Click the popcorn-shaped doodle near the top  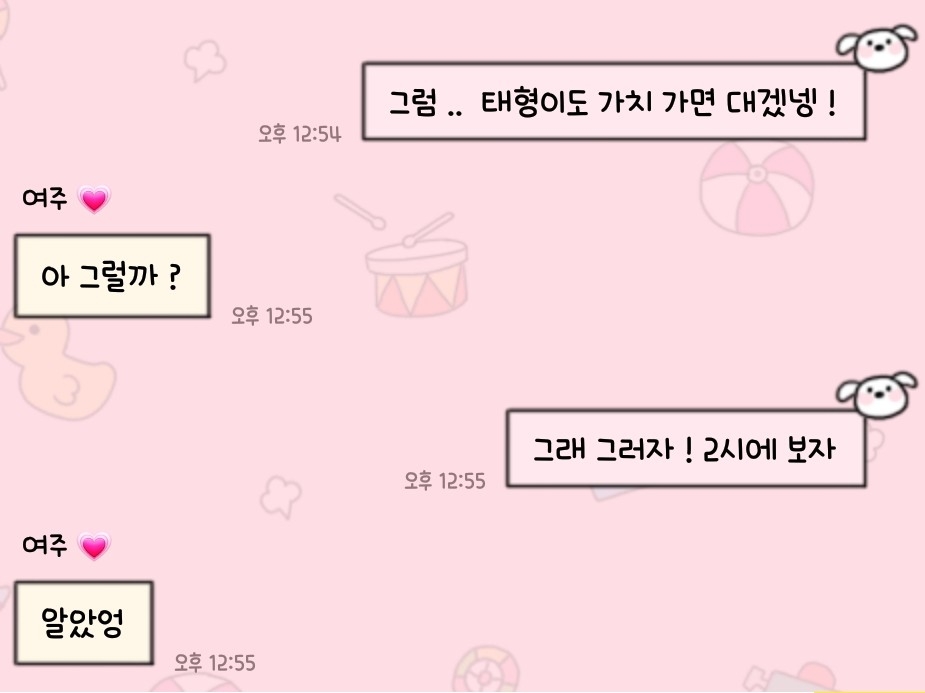tap(205, 60)
